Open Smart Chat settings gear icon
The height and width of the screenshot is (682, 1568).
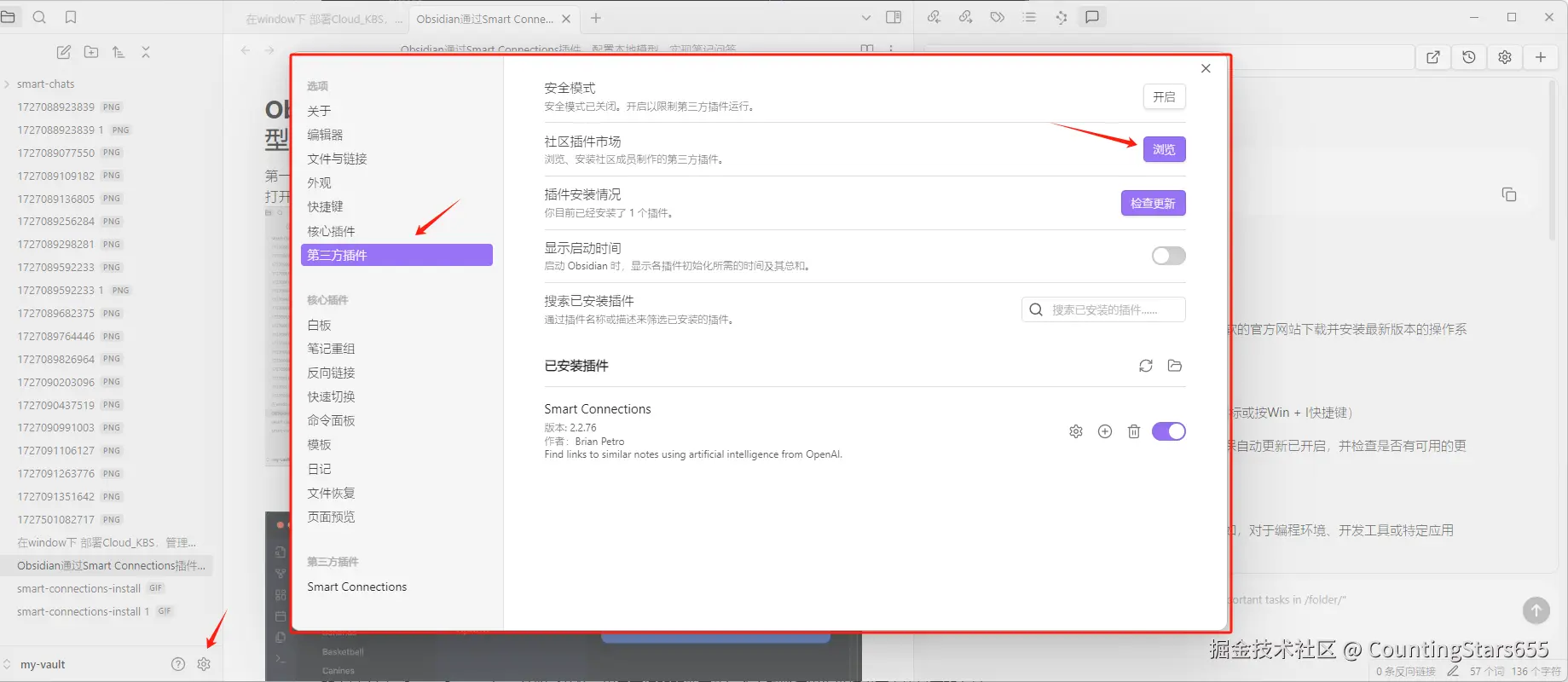1505,57
